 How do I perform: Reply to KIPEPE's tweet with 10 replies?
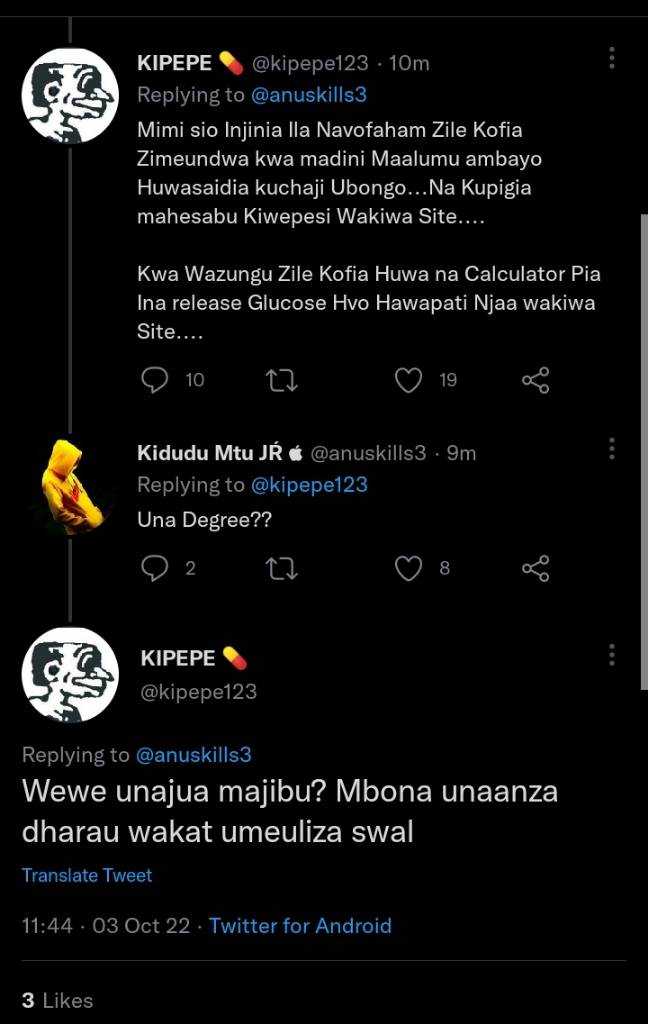point(155,380)
